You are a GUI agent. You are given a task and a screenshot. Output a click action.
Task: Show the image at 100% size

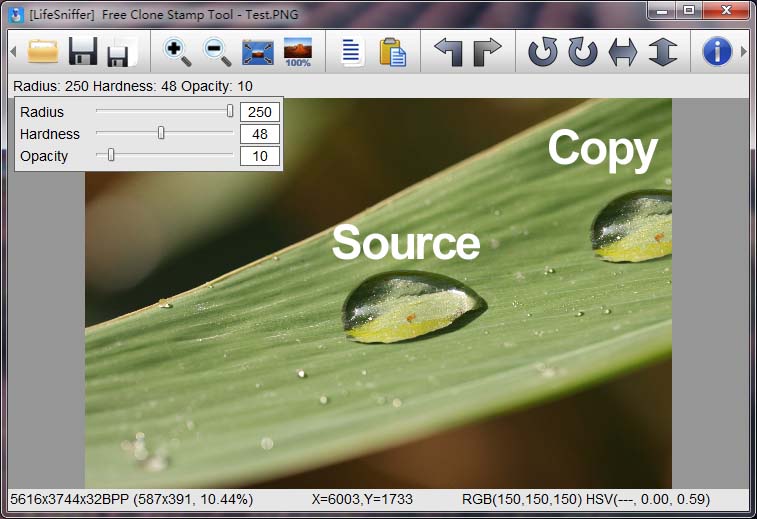297,52
